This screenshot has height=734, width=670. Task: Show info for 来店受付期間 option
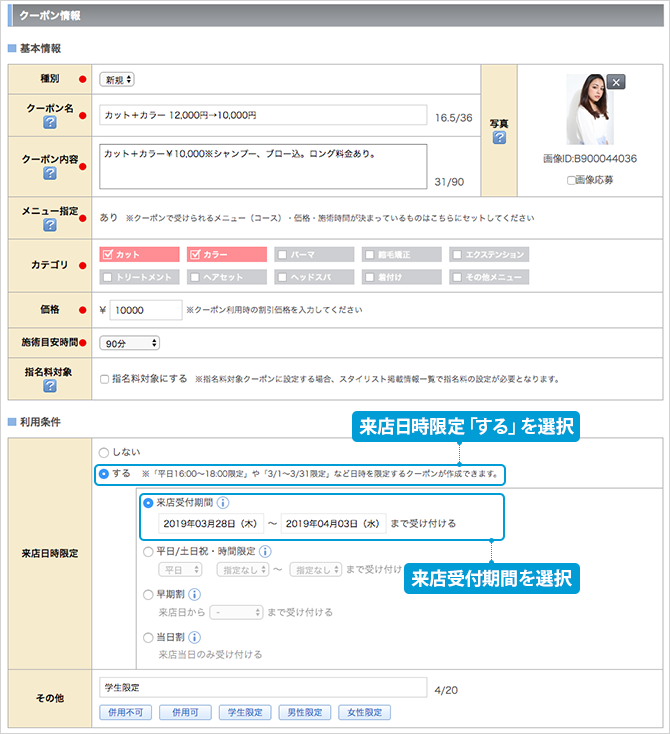pyautogui.click(x=223, y=503)
